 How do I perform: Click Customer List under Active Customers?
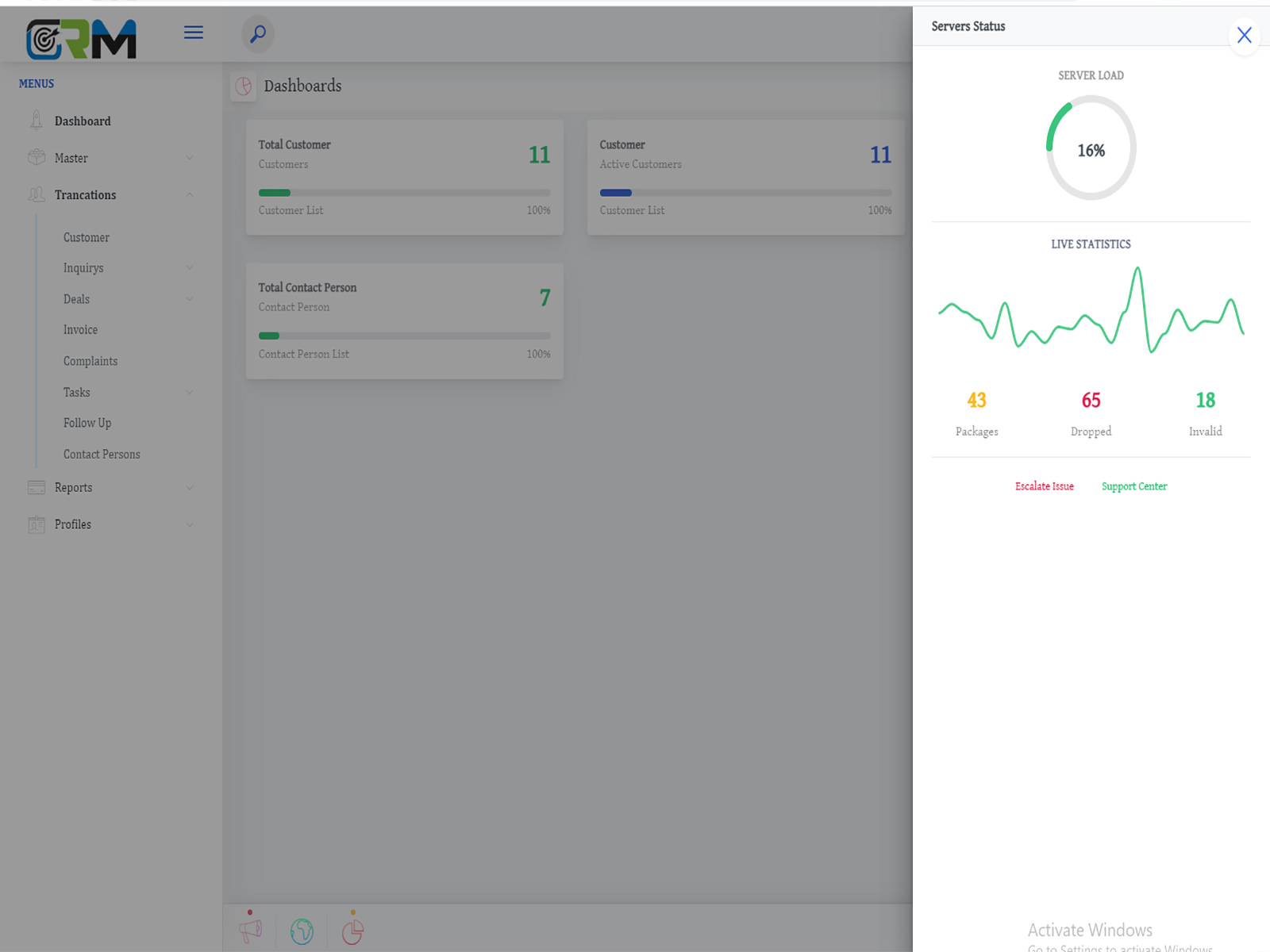(x=632, y=210)
